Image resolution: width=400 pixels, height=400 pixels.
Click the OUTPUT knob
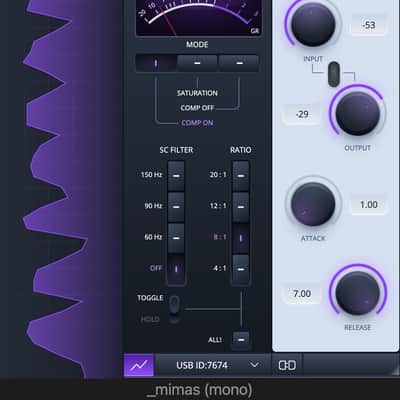(x=357, y=113)
